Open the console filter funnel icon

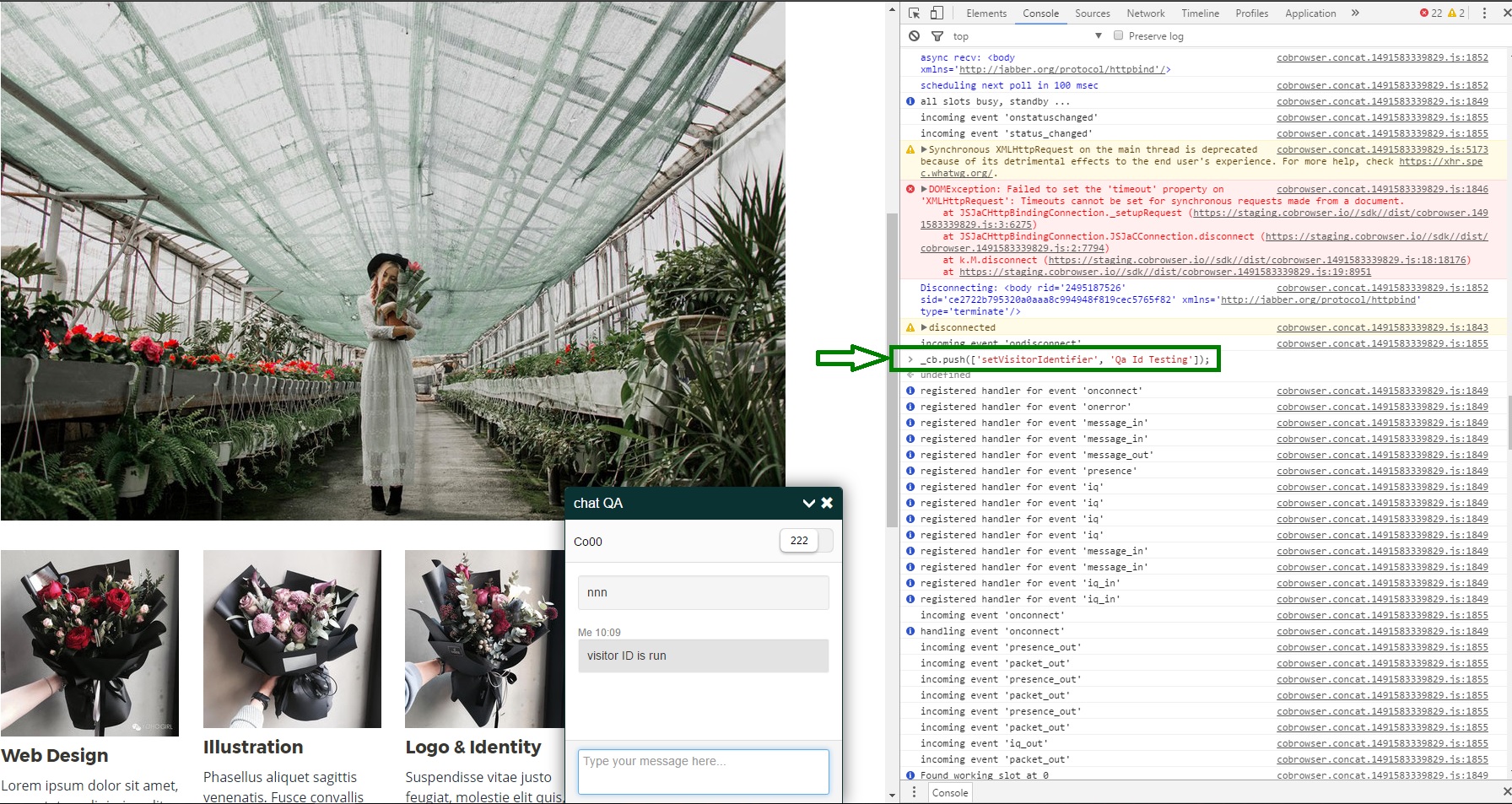click(x=937, y=36)
